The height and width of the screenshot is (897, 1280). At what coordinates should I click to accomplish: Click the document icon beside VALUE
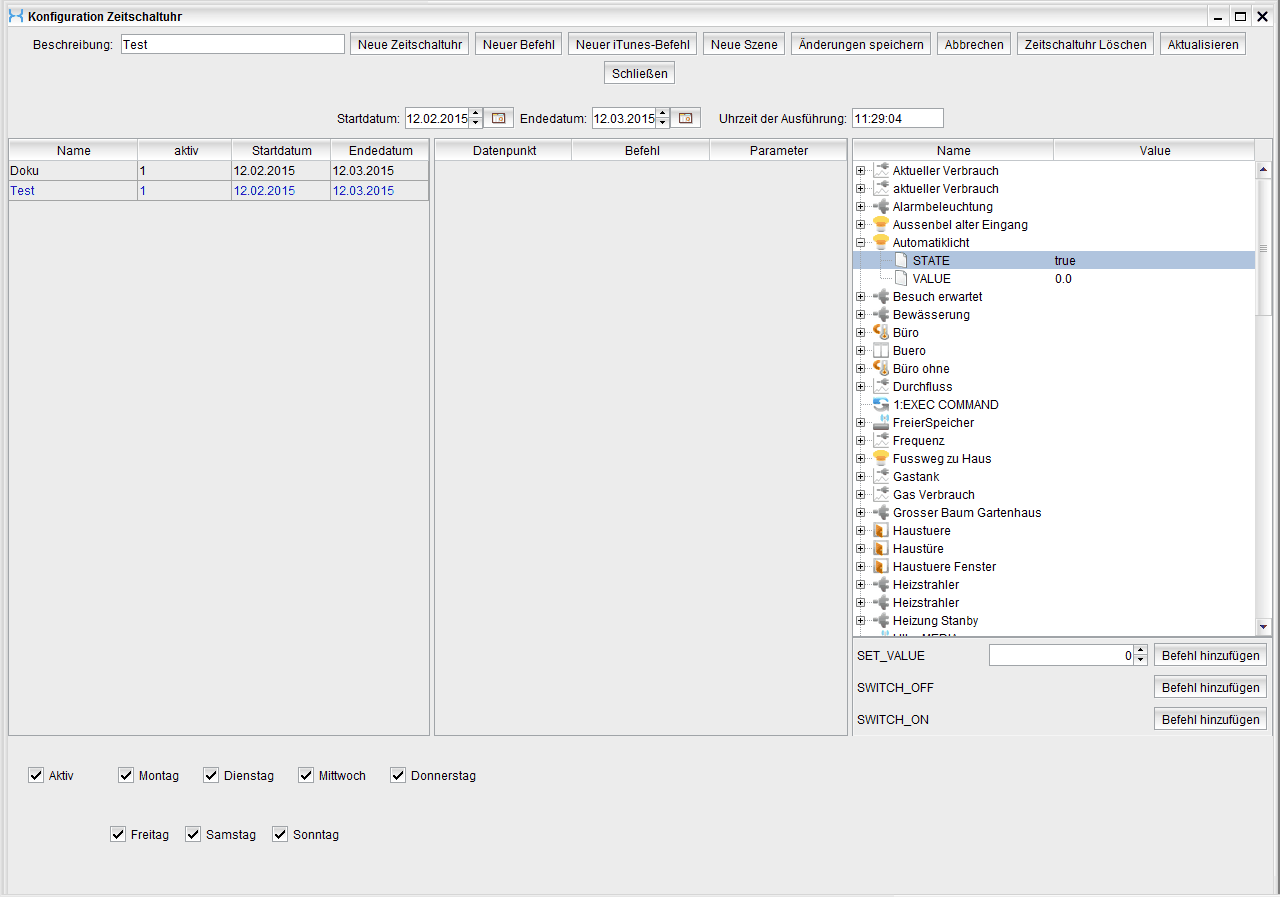click(901, 279)
